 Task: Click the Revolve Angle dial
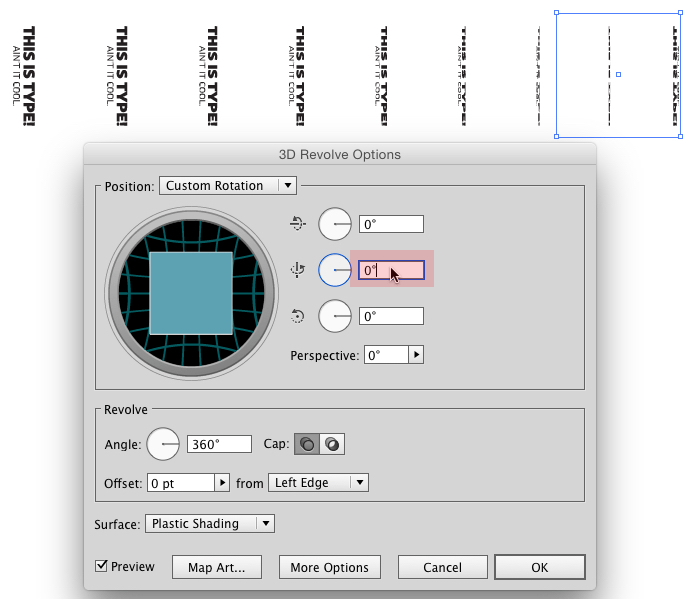click(163, 444)
